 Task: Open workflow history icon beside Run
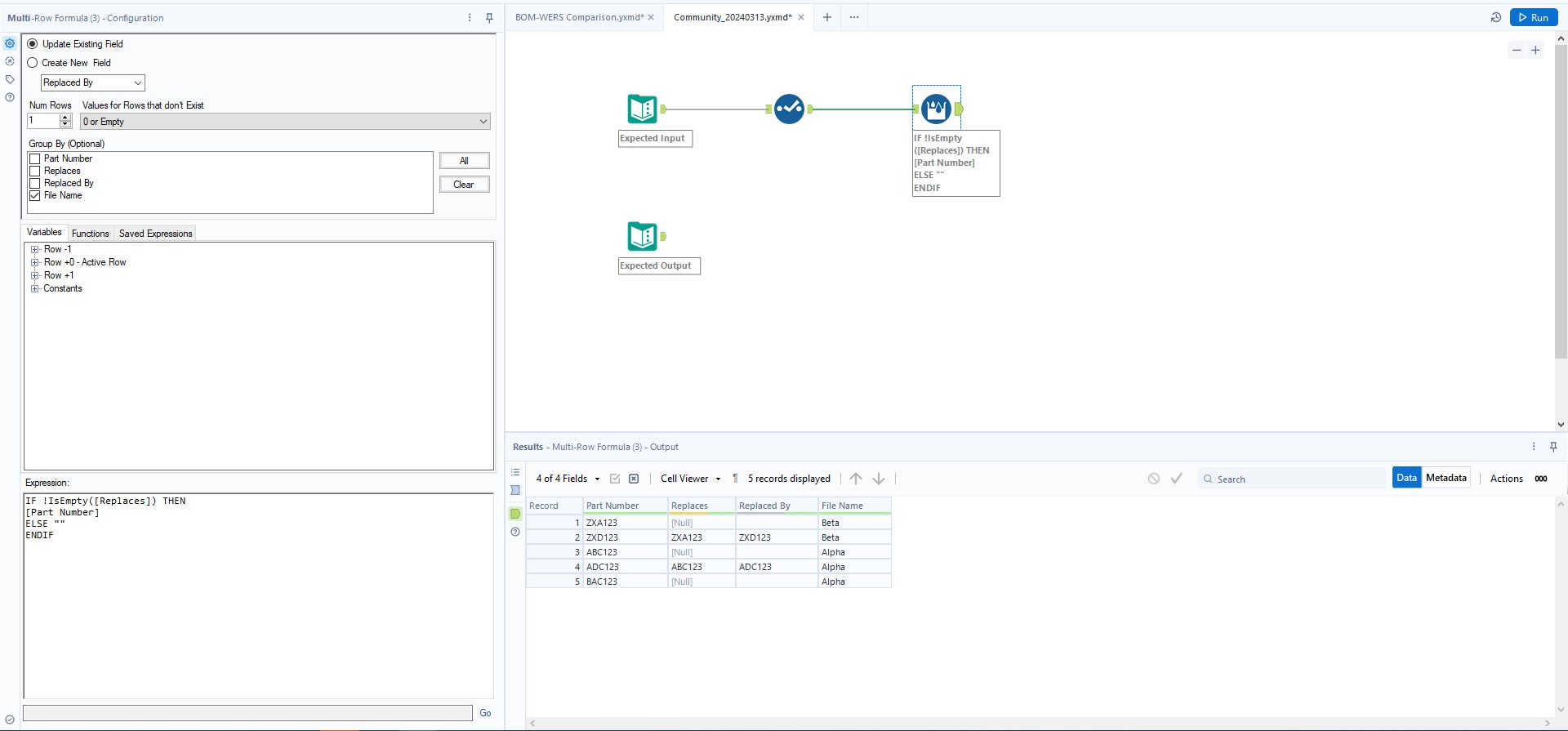[1496, 17]
